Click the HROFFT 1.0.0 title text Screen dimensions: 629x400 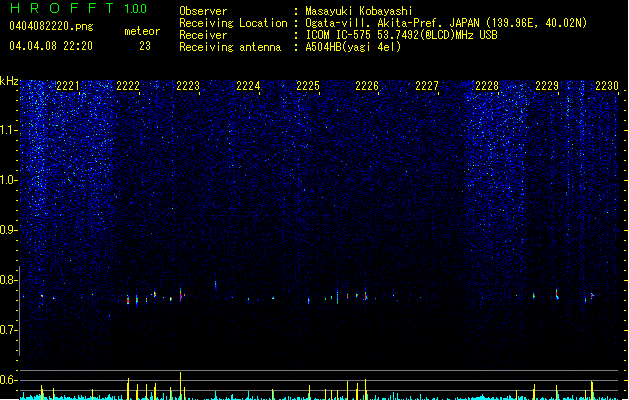point(78,8)
